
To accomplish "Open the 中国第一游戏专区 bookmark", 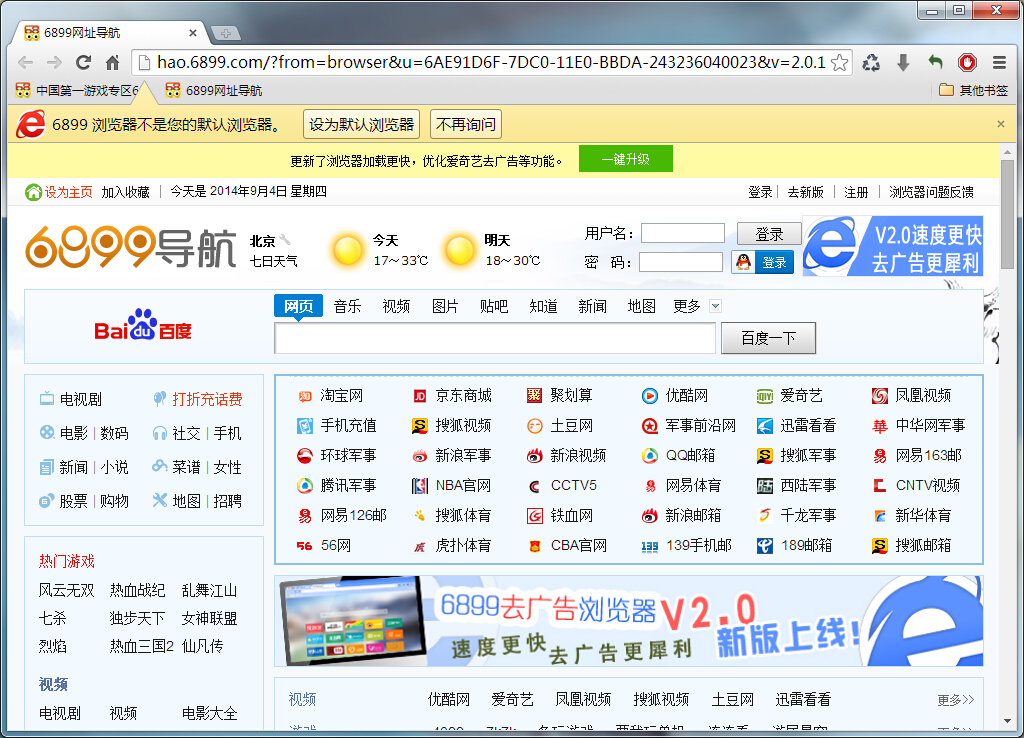I will 77,90.
